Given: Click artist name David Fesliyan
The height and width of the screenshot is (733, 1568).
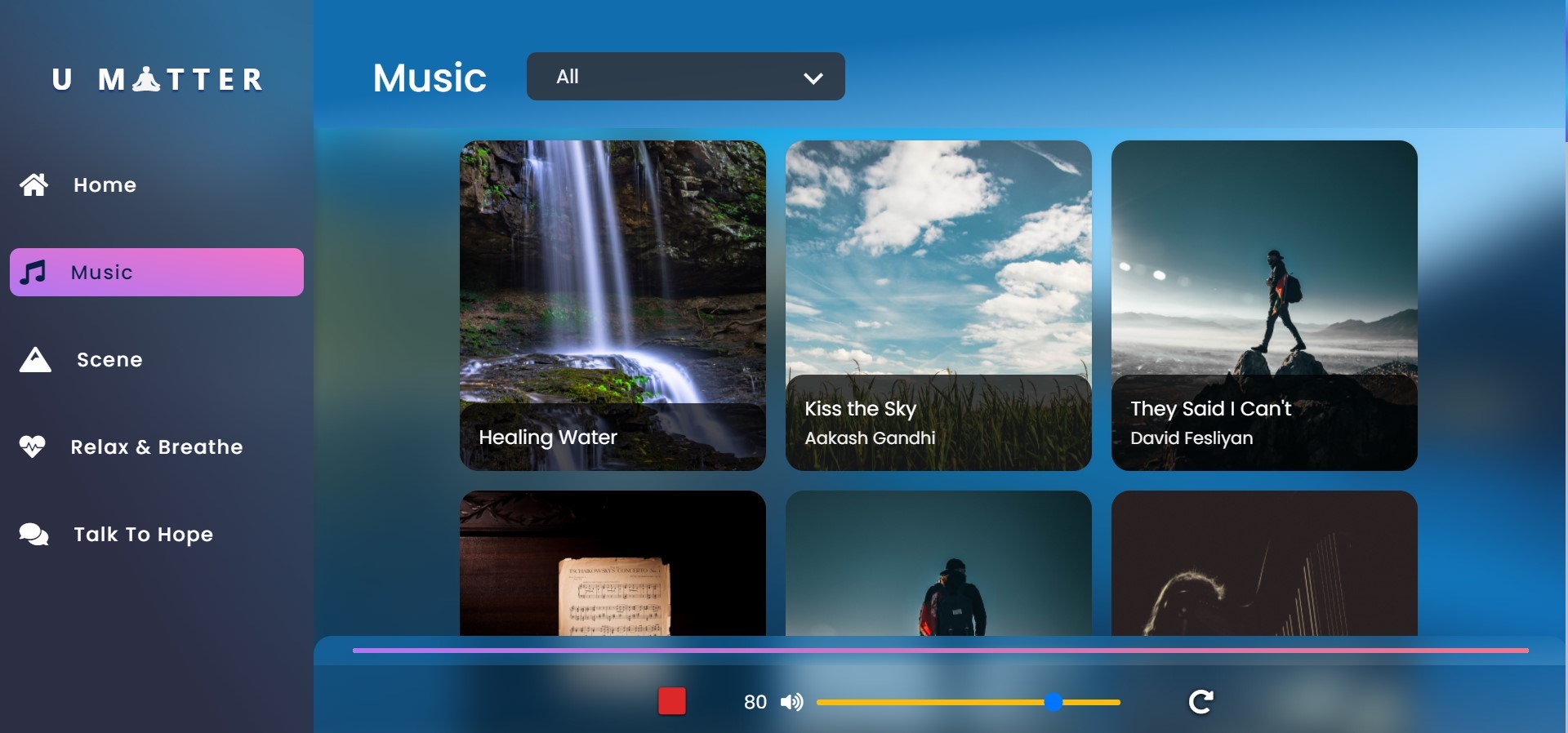Looking at the screenshot, I should pos(1192,438).
